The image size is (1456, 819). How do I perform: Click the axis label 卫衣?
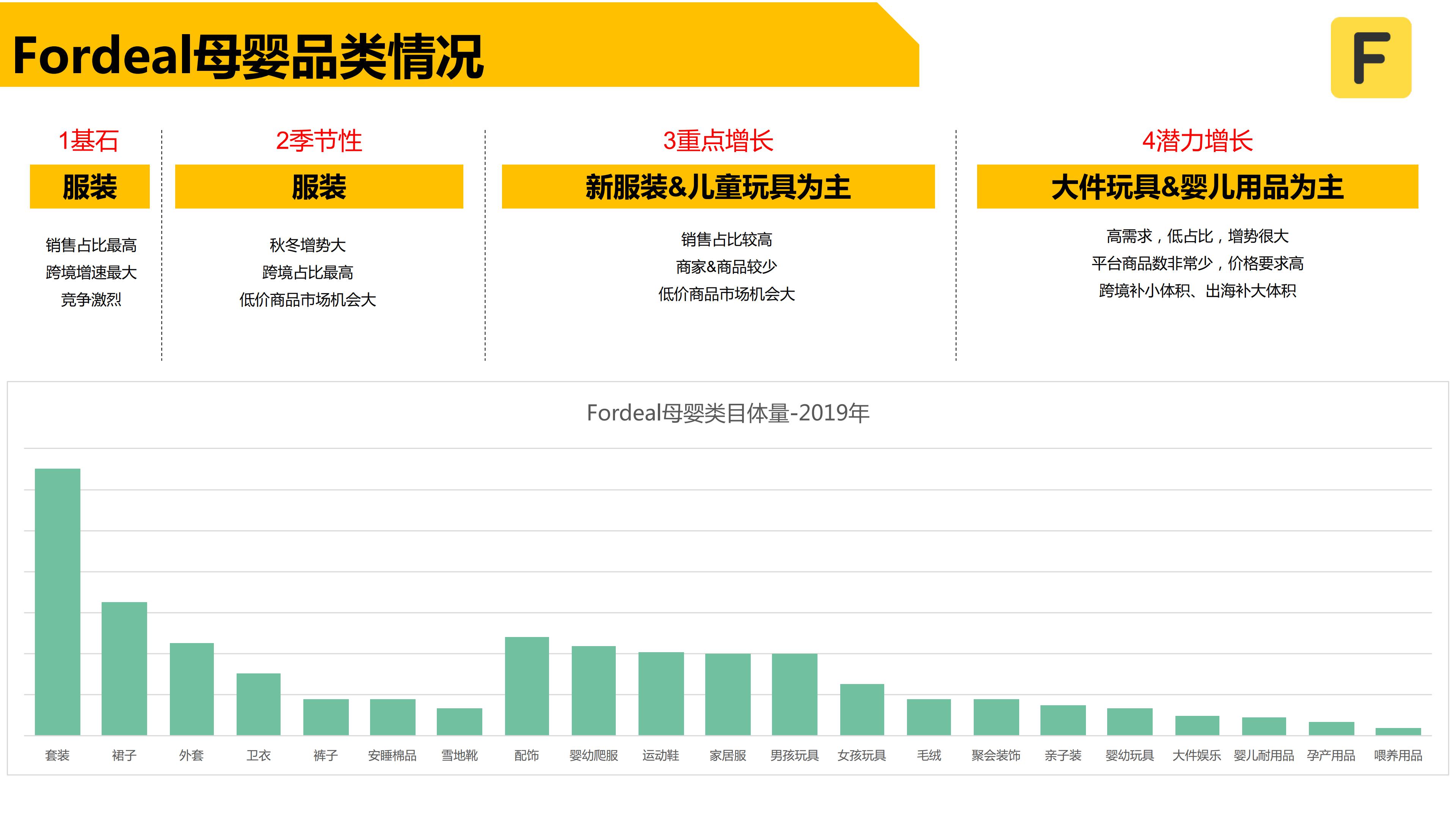[258, 755]
